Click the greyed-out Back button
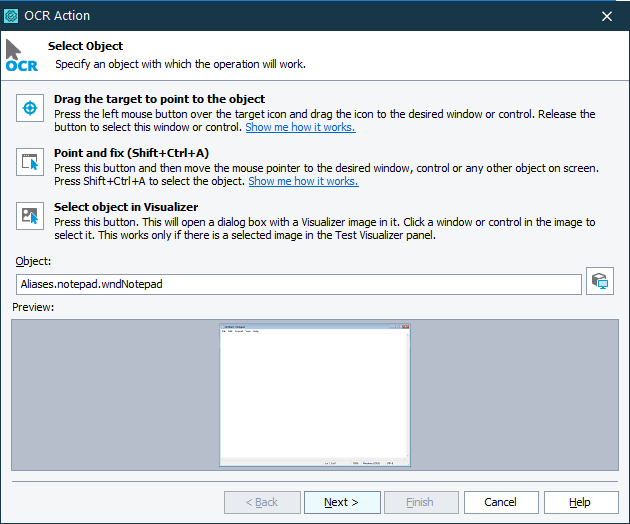 pos(262,502)
